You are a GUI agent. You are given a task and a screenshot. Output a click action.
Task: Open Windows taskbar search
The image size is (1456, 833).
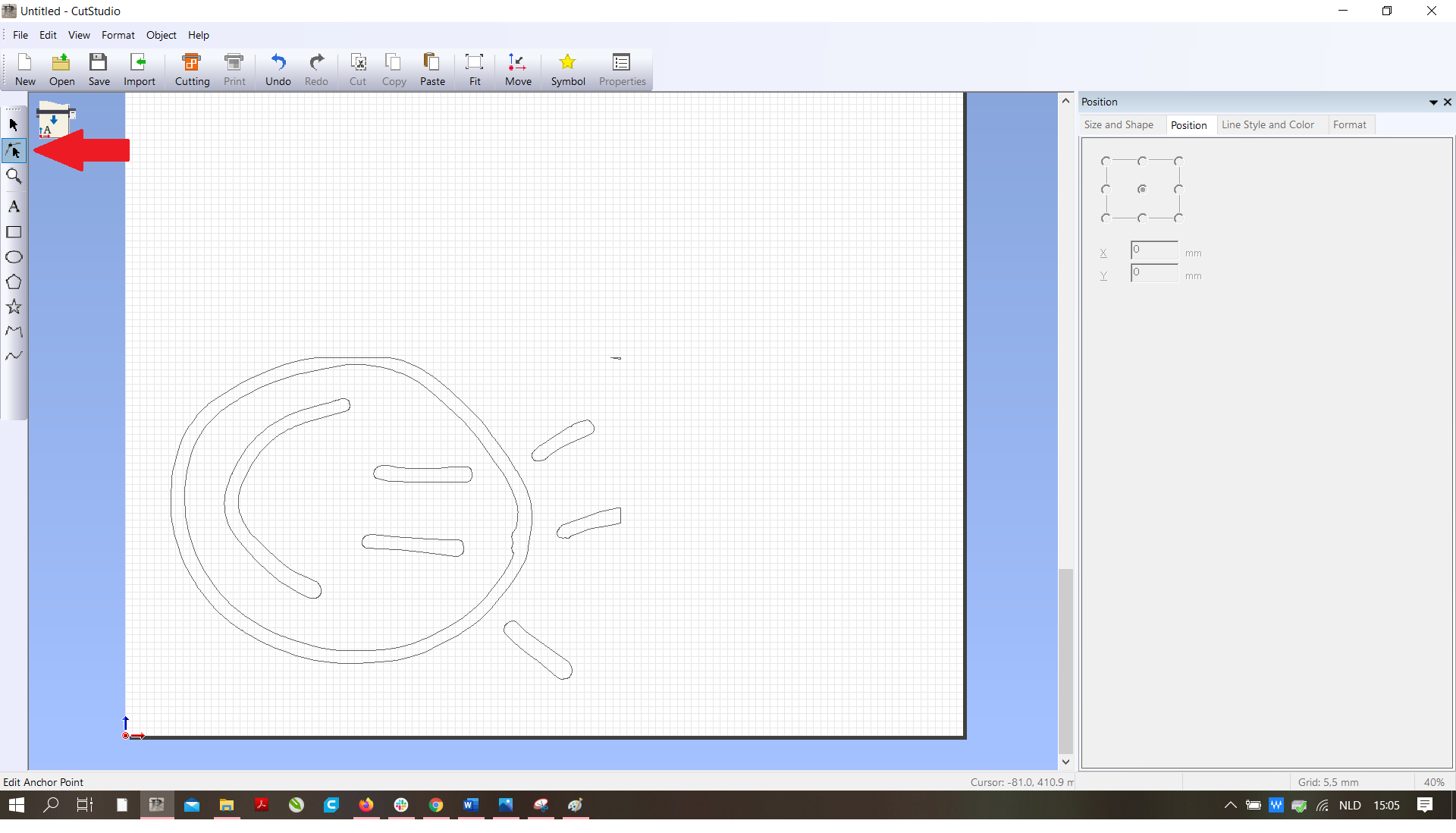[x=51, y=805]
